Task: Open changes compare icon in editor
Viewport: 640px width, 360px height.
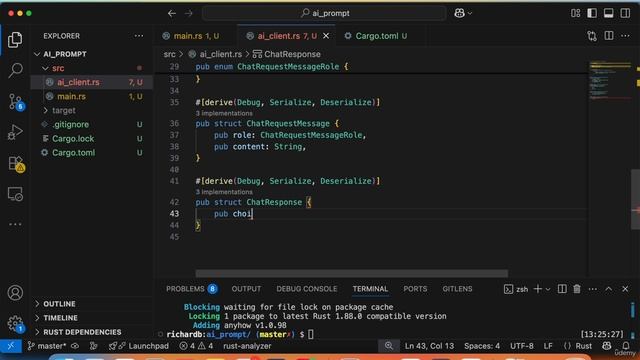Action: pyautogui.click(x=592, y=36)
